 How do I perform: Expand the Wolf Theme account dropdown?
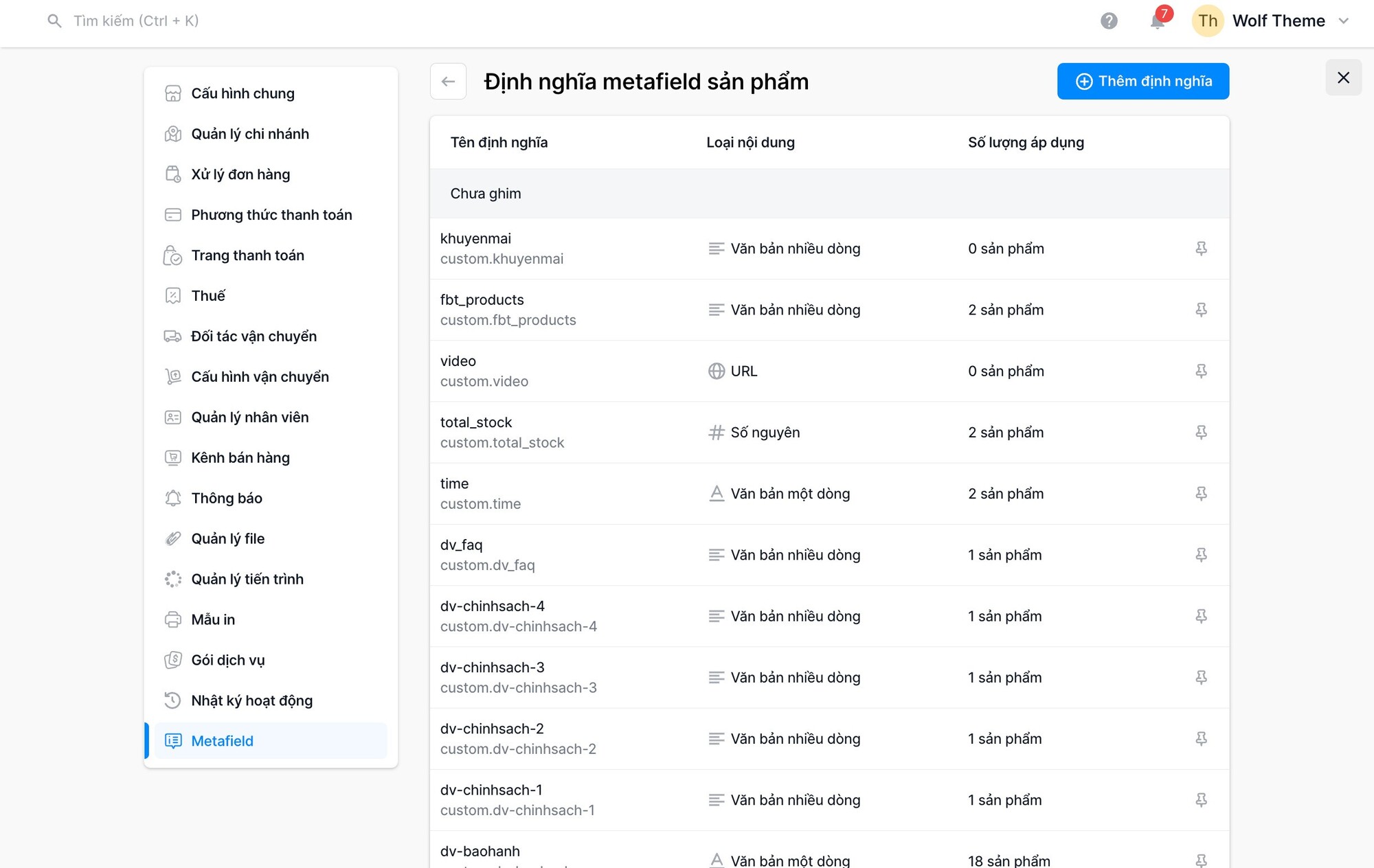[x=1344, y=21]
